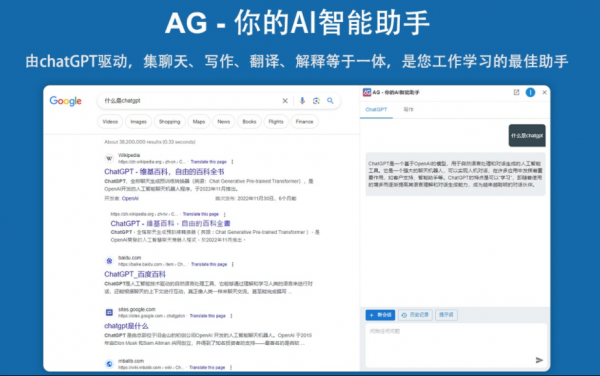The image size is (600, 376).
Task: Send the message with the paper-plane icon
Action: 539,360
